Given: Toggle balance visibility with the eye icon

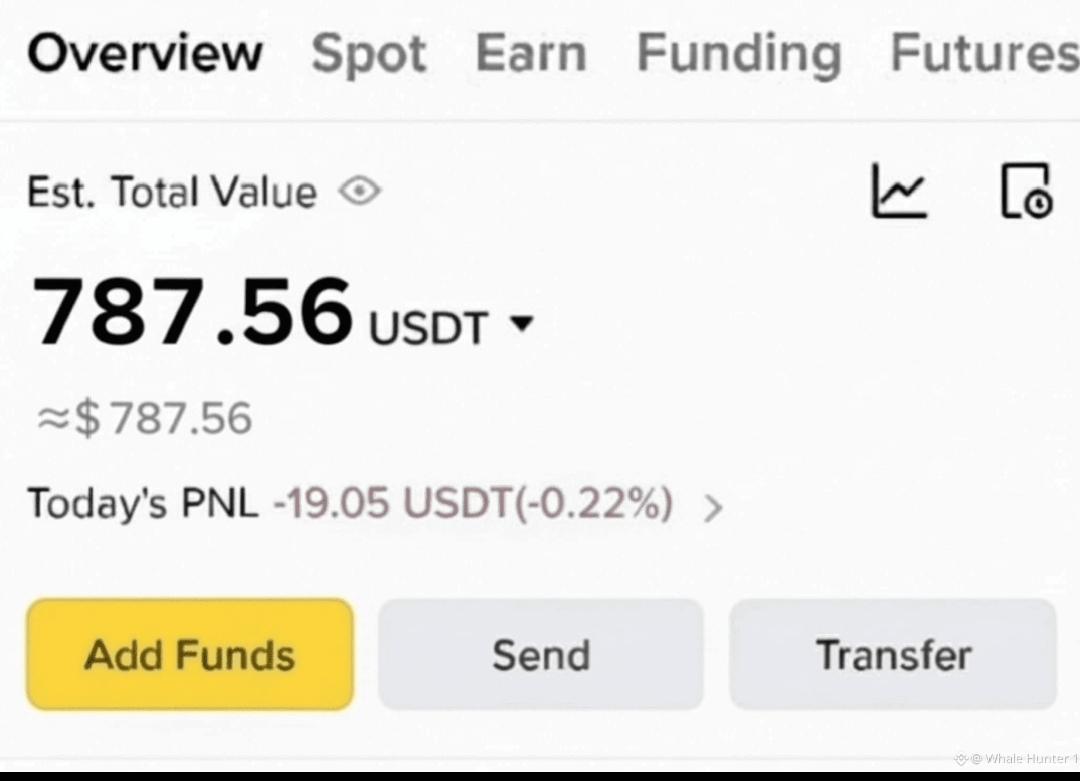Looking at the screenshot, I should click(359, 190).
